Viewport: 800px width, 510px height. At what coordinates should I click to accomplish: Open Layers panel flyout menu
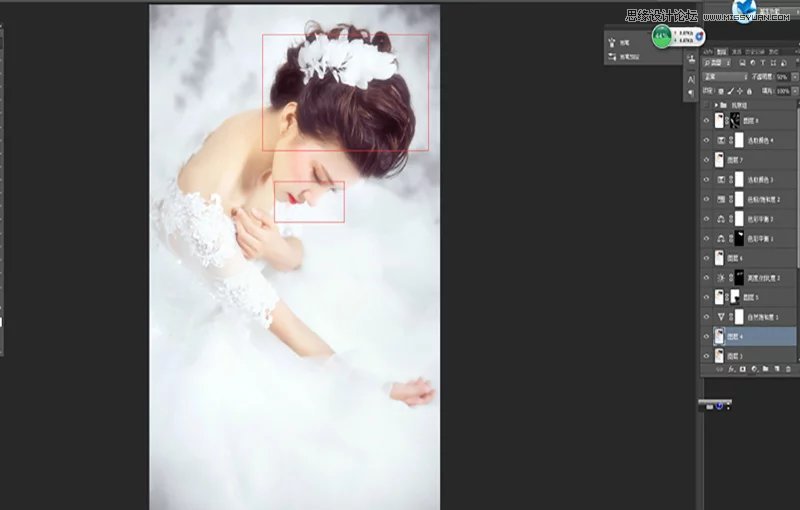(796, 52)
